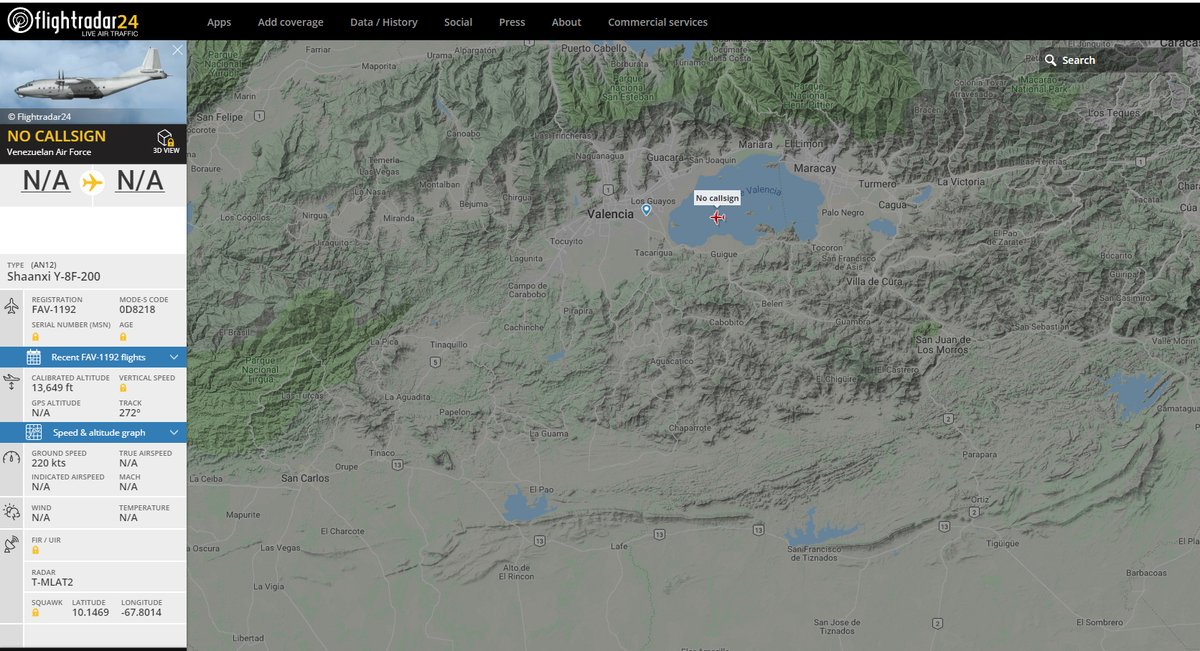This screenshot has width=1200, height=651.
Task: Click the yellow airplane route icon
Action: [93, 182]
